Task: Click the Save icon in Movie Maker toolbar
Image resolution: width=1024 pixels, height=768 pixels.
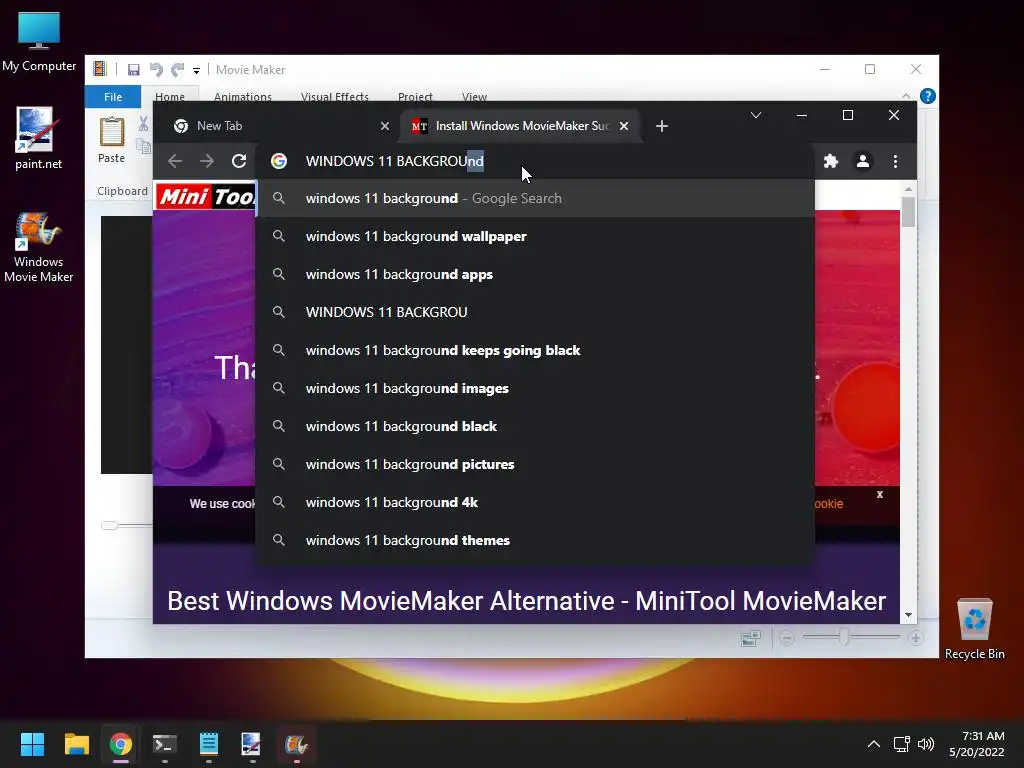Action: point(133,70)
